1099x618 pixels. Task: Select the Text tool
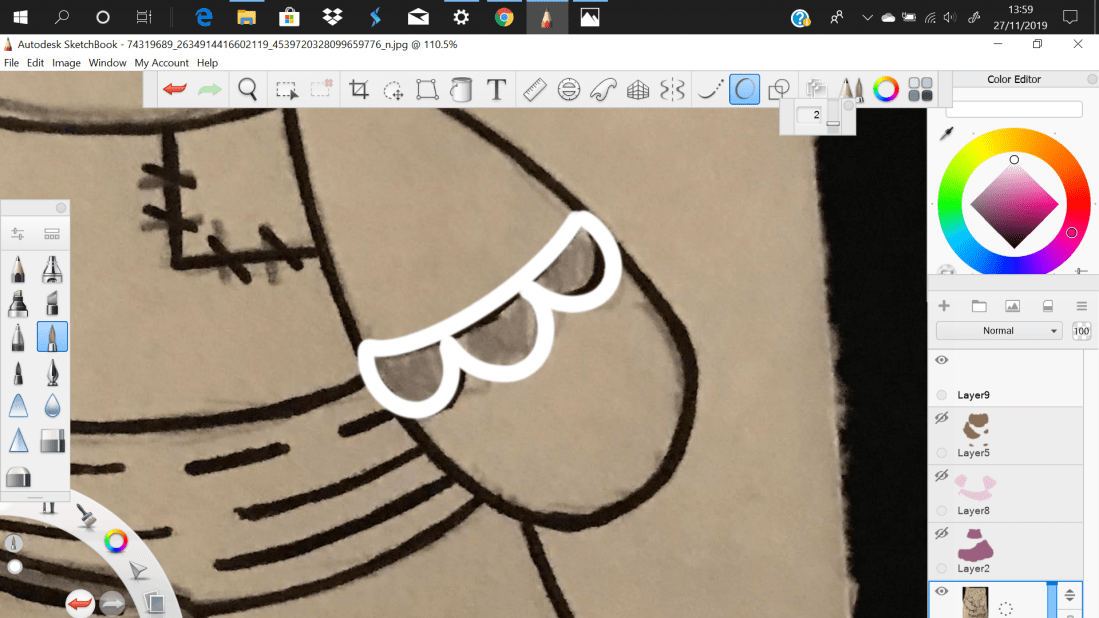(496, 89)
